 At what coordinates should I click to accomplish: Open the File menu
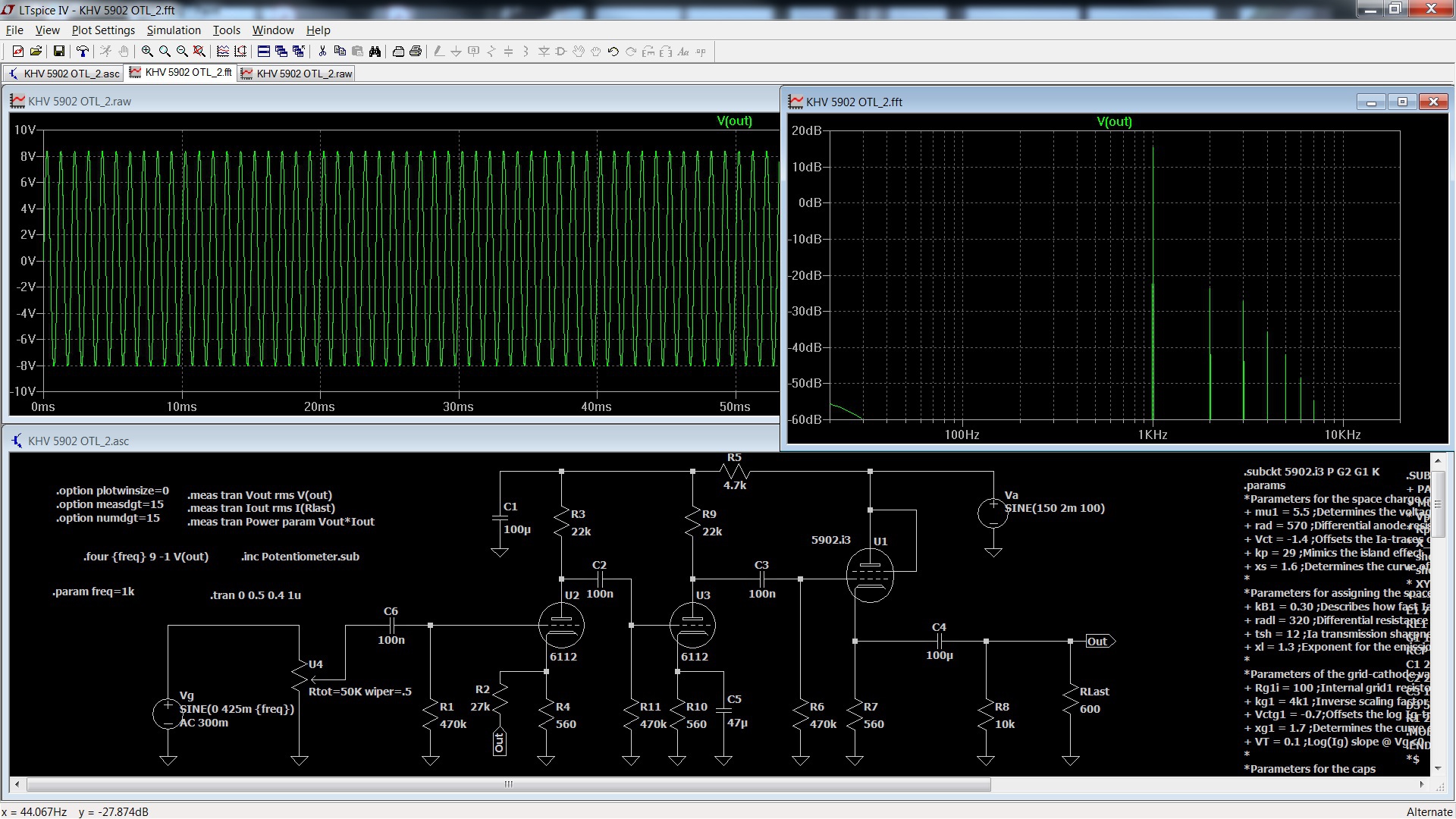coord(14,30)
